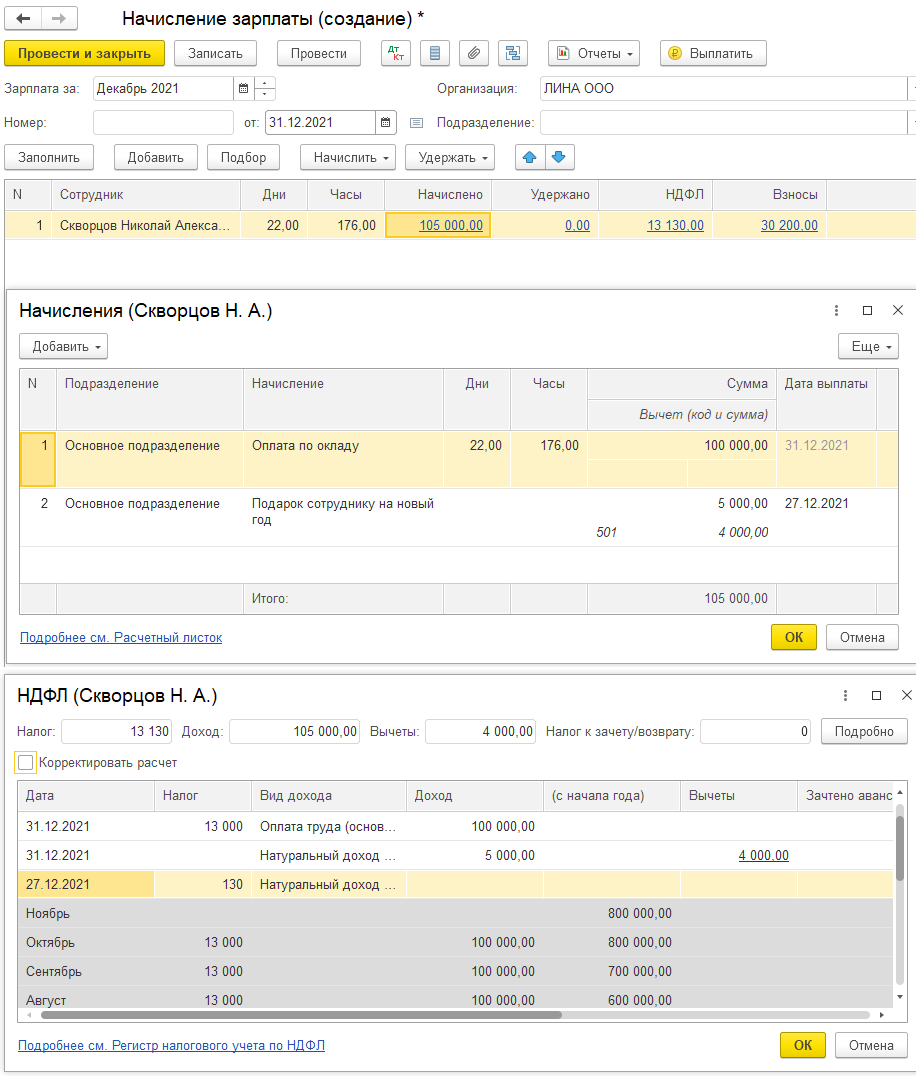
Task: Open the Дт/Кт postings icon
Action: coord(396,53)
